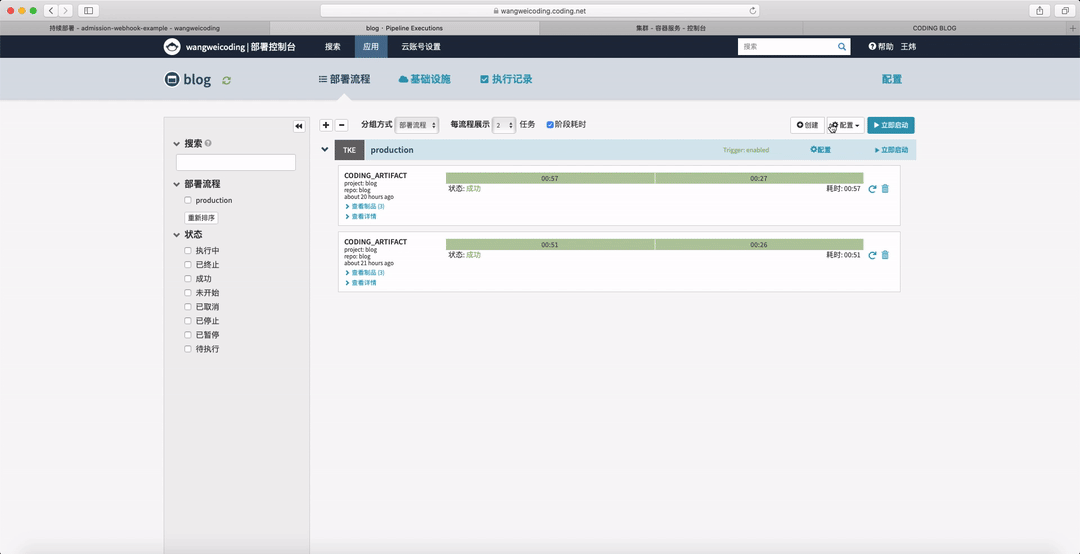The width and height of the screenshot is (1080, 554).
Task: Click 立即启动 in the production row
Action: click(891, 150)
